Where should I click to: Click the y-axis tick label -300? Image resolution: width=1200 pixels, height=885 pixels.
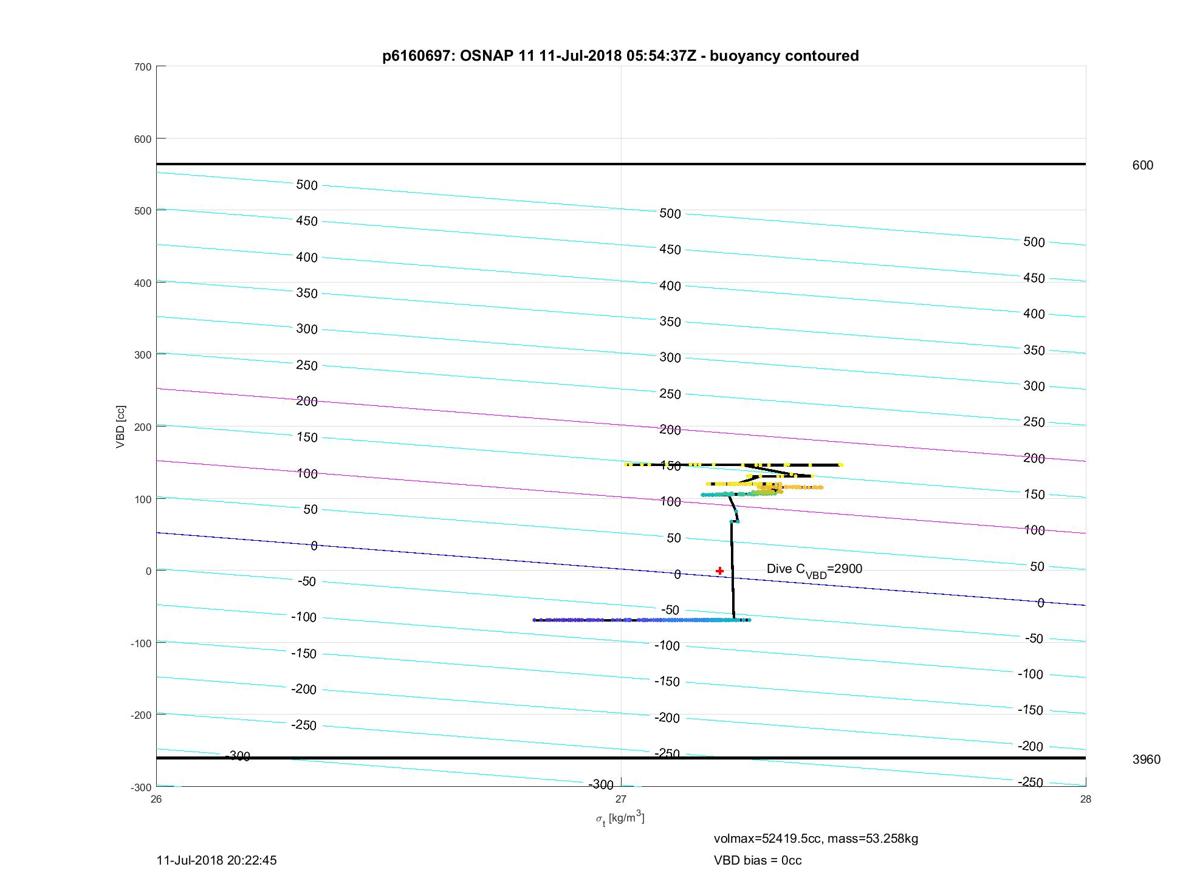click(140, 787)
